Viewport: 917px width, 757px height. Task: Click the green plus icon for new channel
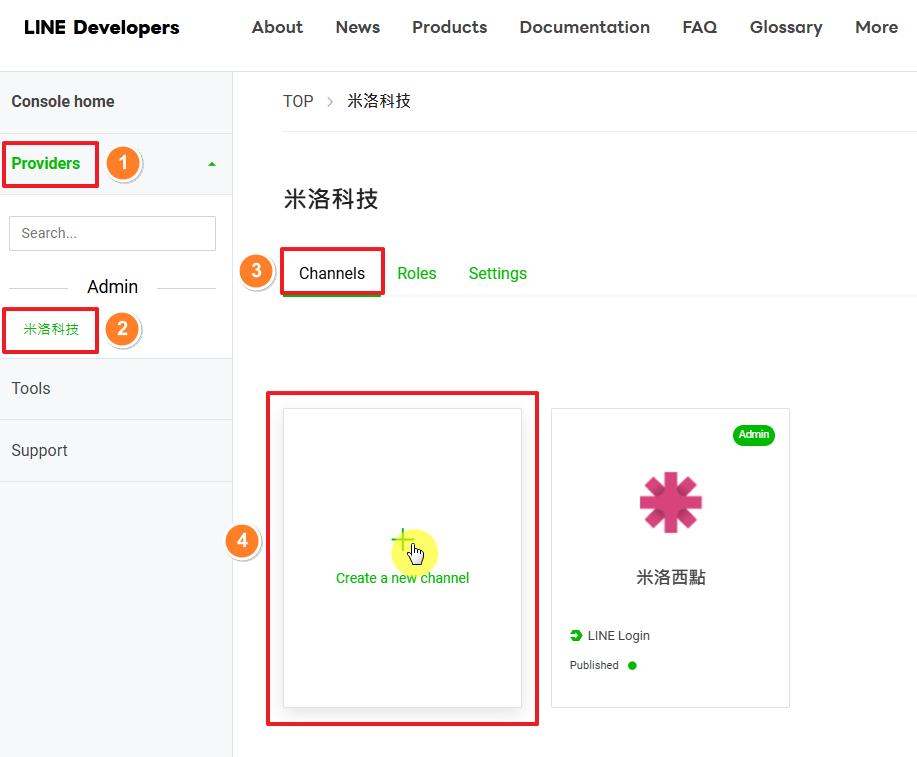402,542
